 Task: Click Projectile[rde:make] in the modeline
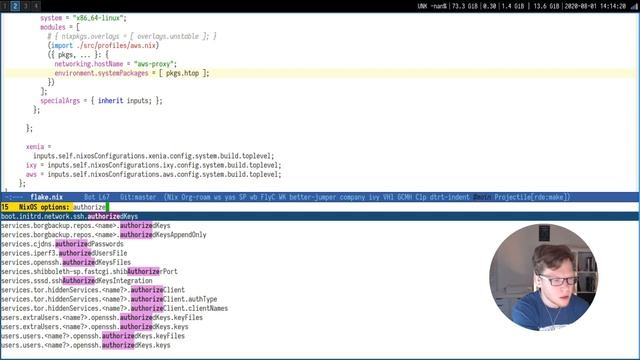coord(532,197)
